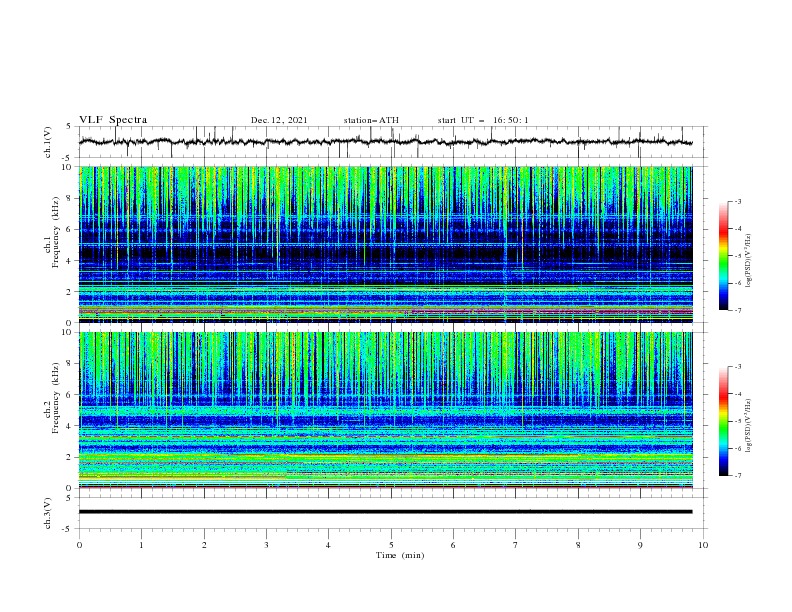Click the ch.1 log(PSD) colorbar label
792x612 pixels.
(748, 261)
